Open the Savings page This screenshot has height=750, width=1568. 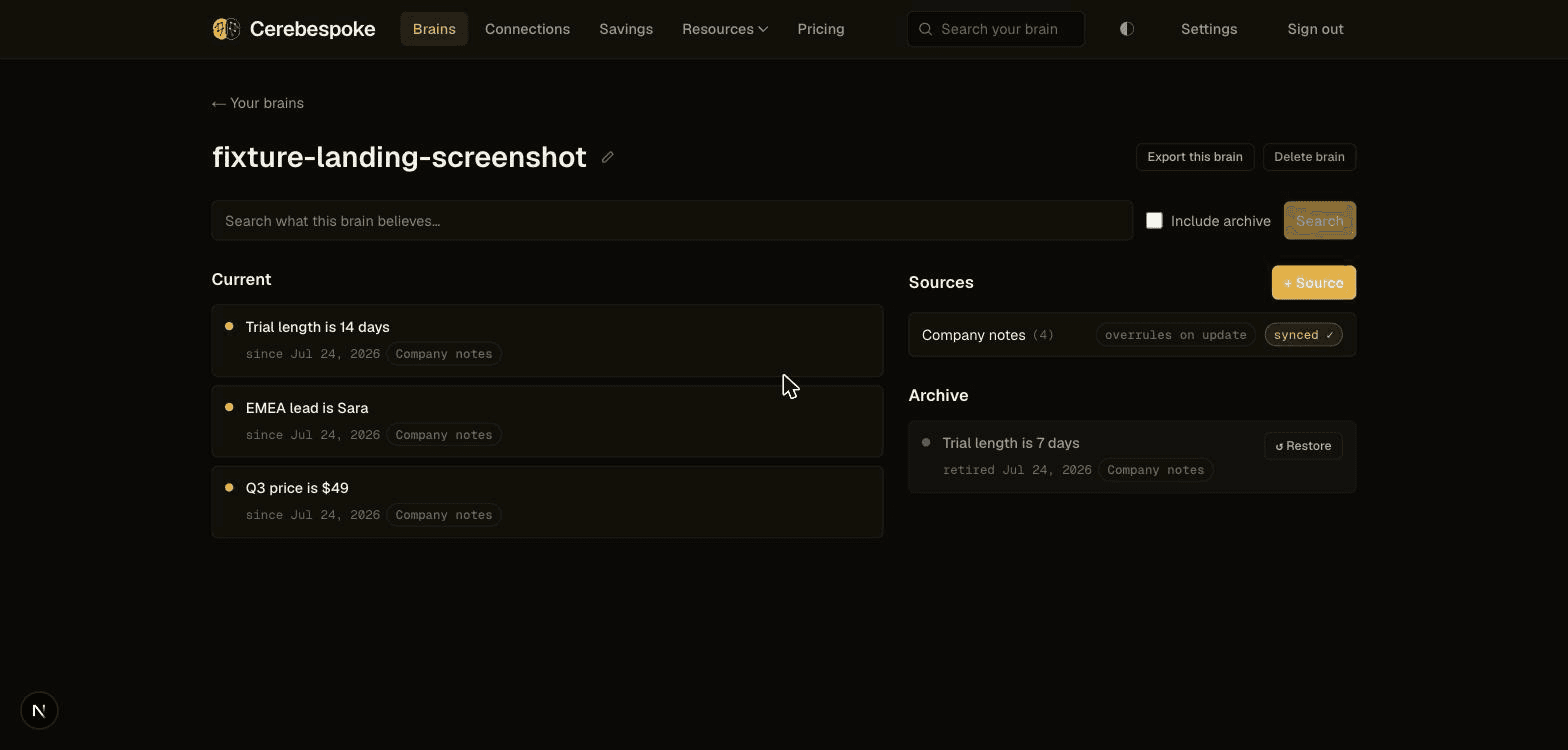pos(626,29)
